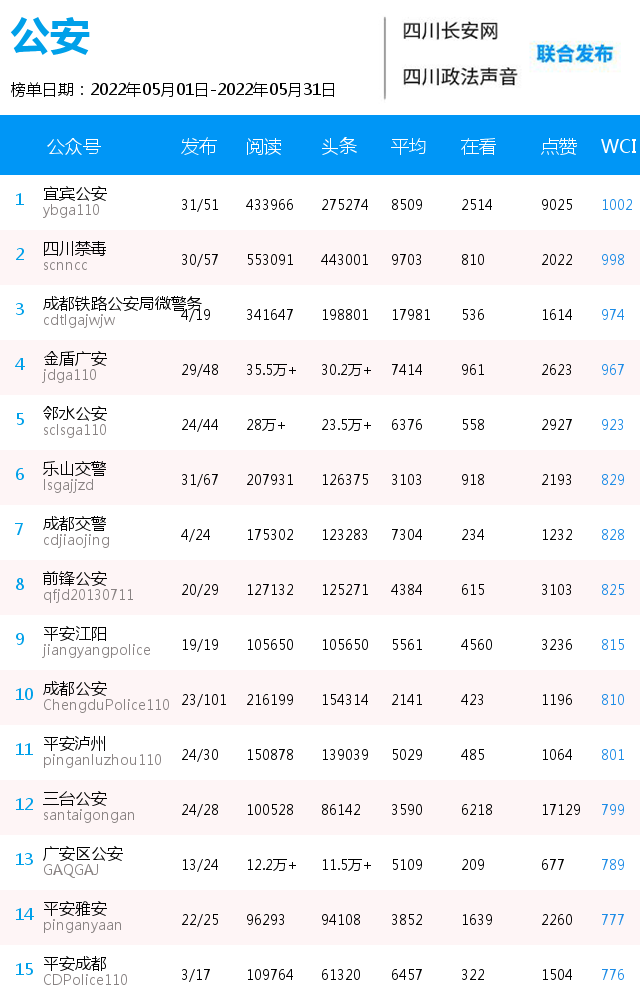Viewport: 640px width, 998px height.
Task: Sort by the 阅读 column header
Action: [264, 147]
